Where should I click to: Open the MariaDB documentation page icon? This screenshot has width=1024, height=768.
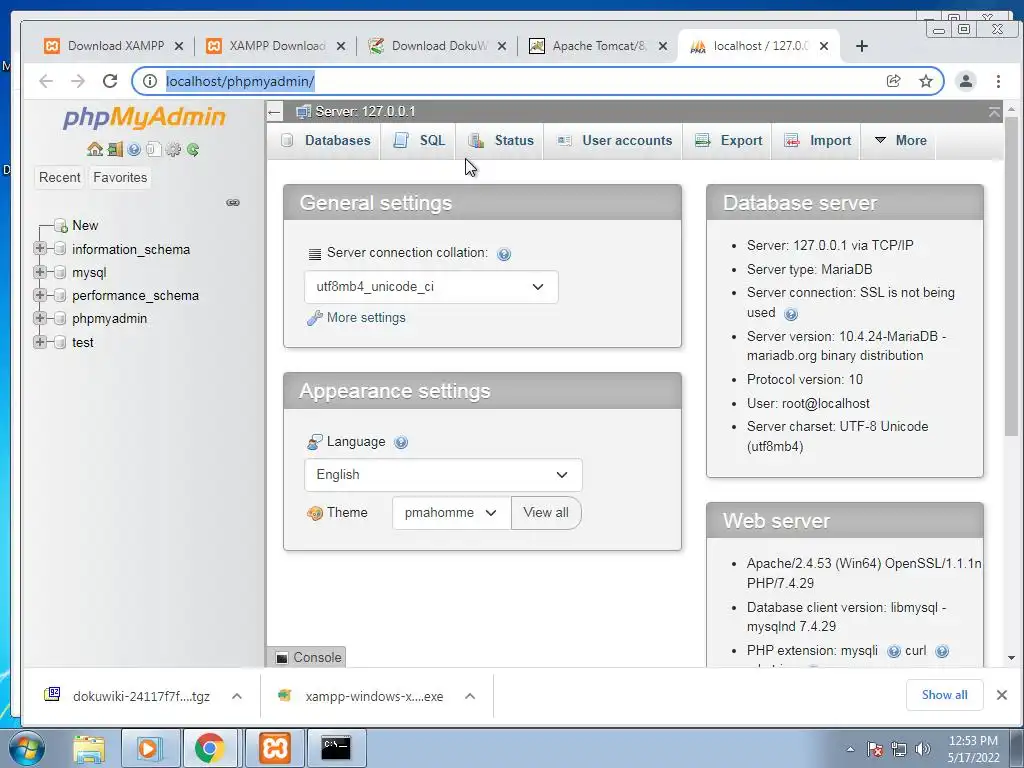[x=153, y=150]
